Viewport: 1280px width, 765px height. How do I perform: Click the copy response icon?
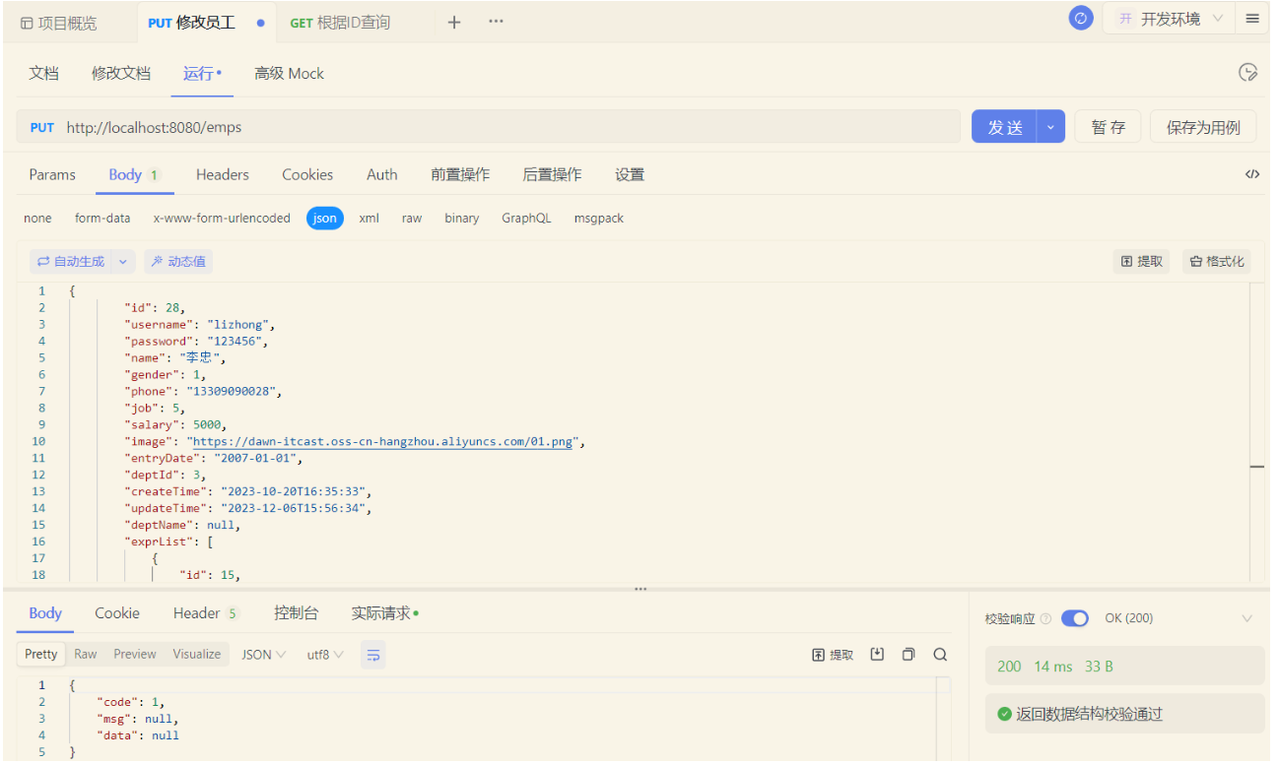coord(908,653)
